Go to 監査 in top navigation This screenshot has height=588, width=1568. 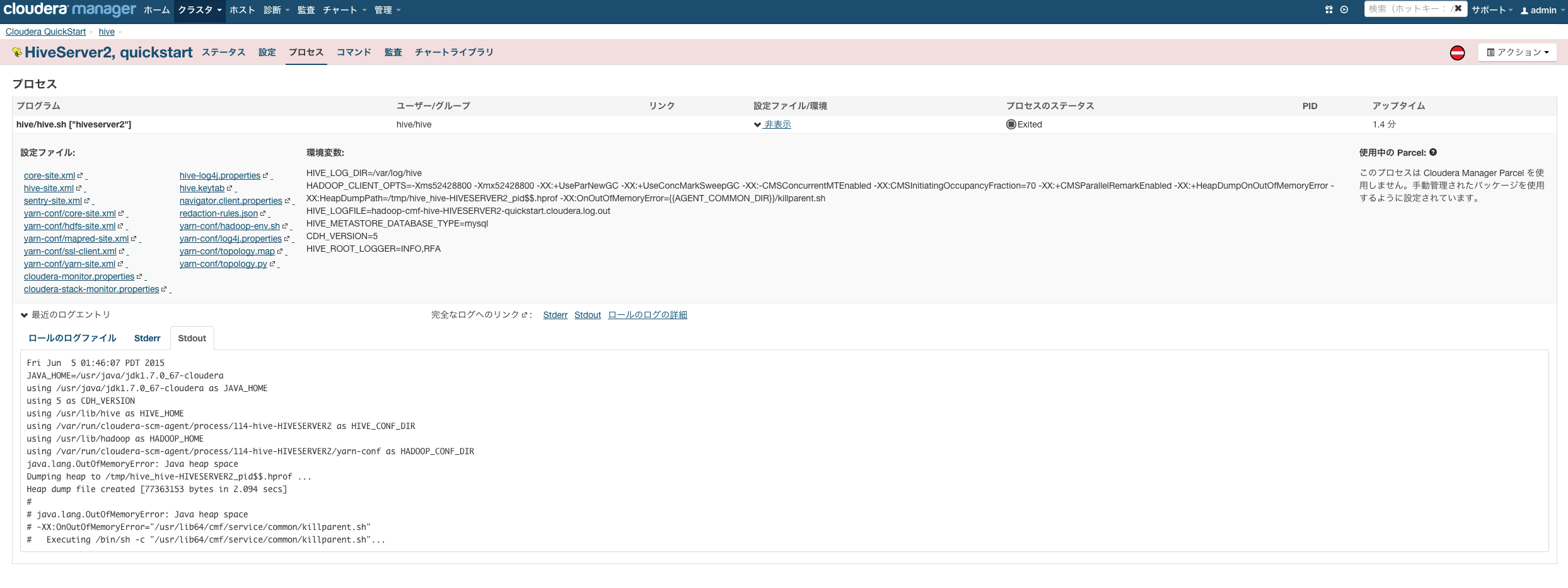[x=306, y=10]
